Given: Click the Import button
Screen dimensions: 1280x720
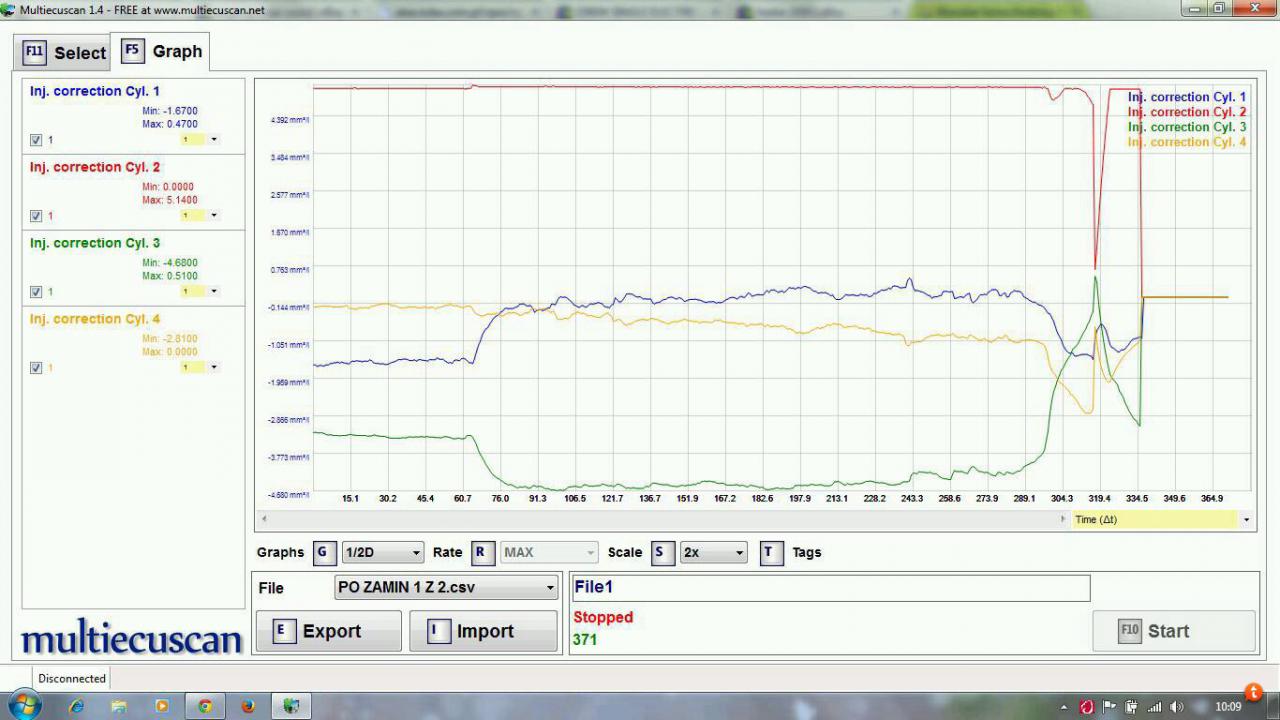Looking at the screenshot, I should coord(483,631).
